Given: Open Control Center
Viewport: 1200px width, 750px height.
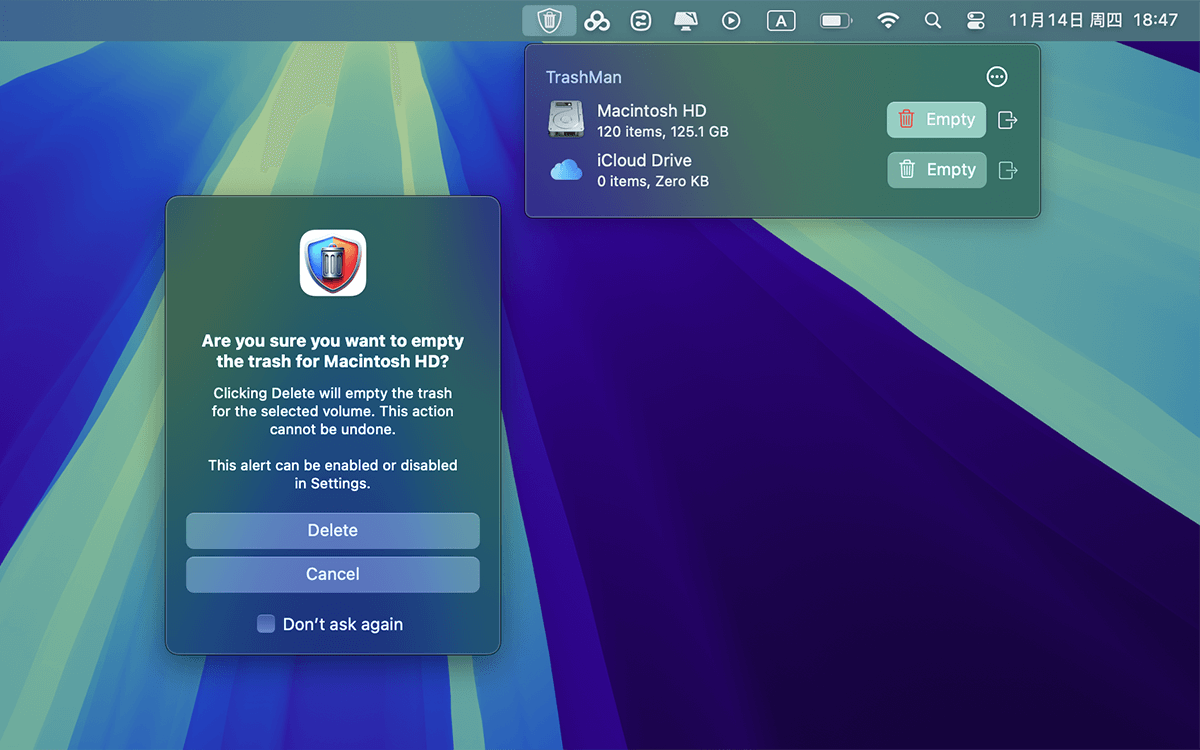Looking at the screenshot, I should (977, 20).
